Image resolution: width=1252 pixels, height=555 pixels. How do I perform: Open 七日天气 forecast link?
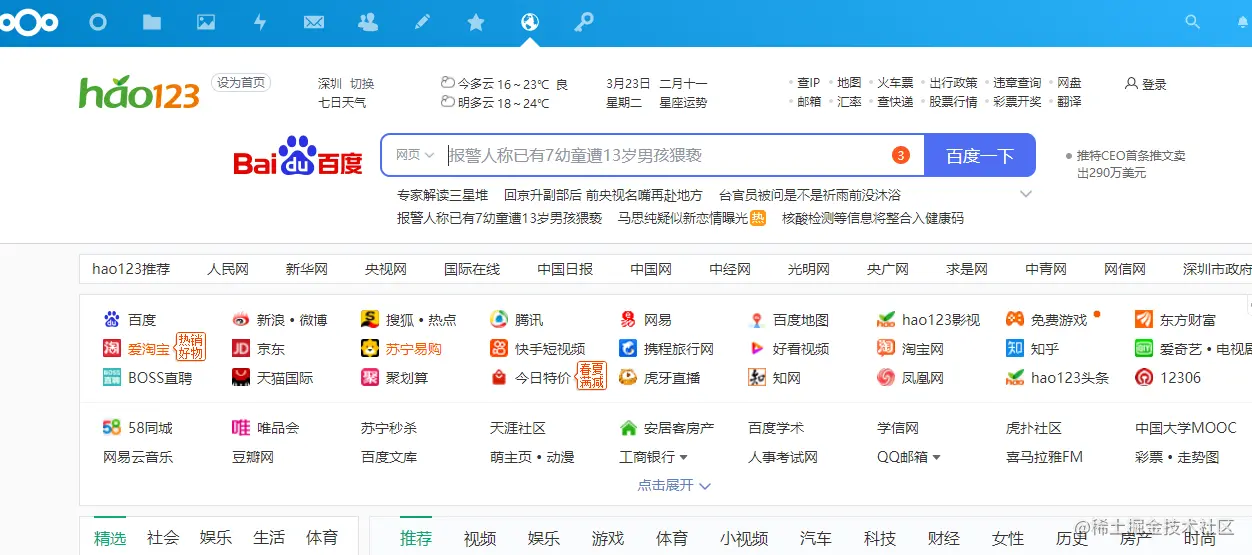342,102
